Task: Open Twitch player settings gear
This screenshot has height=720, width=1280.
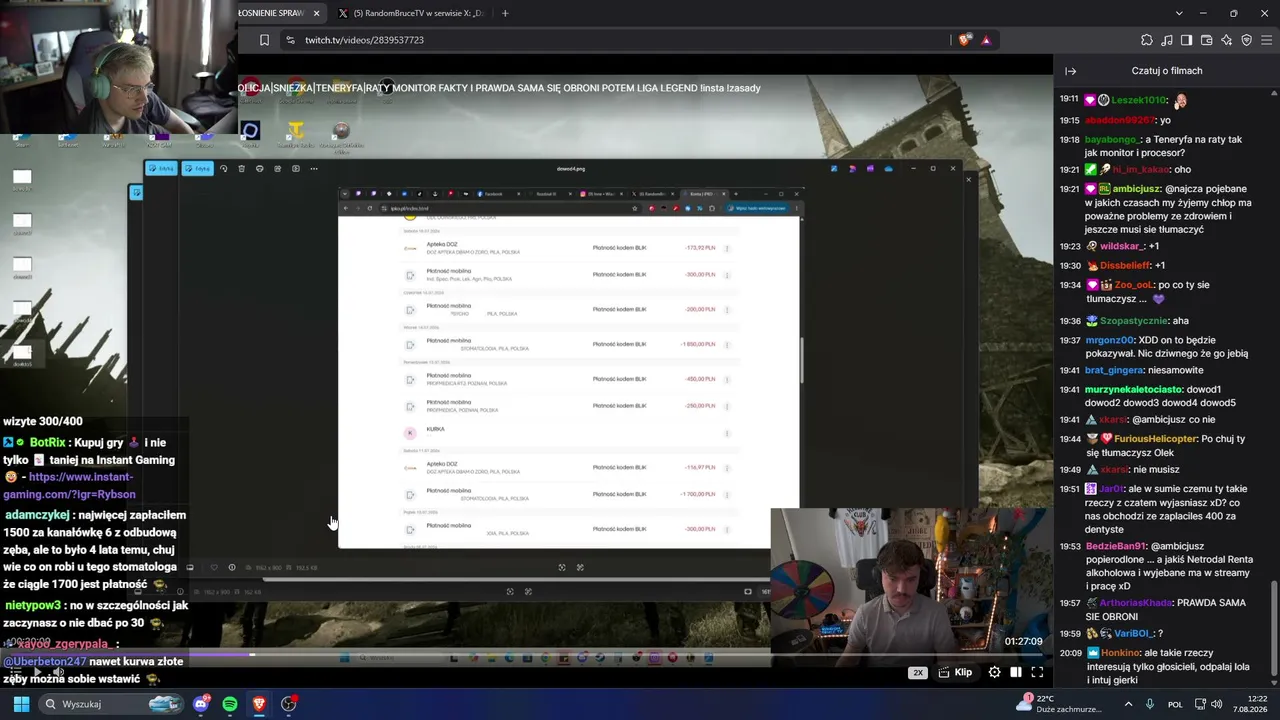Action: pyautogui.click(x=994, y=673)
